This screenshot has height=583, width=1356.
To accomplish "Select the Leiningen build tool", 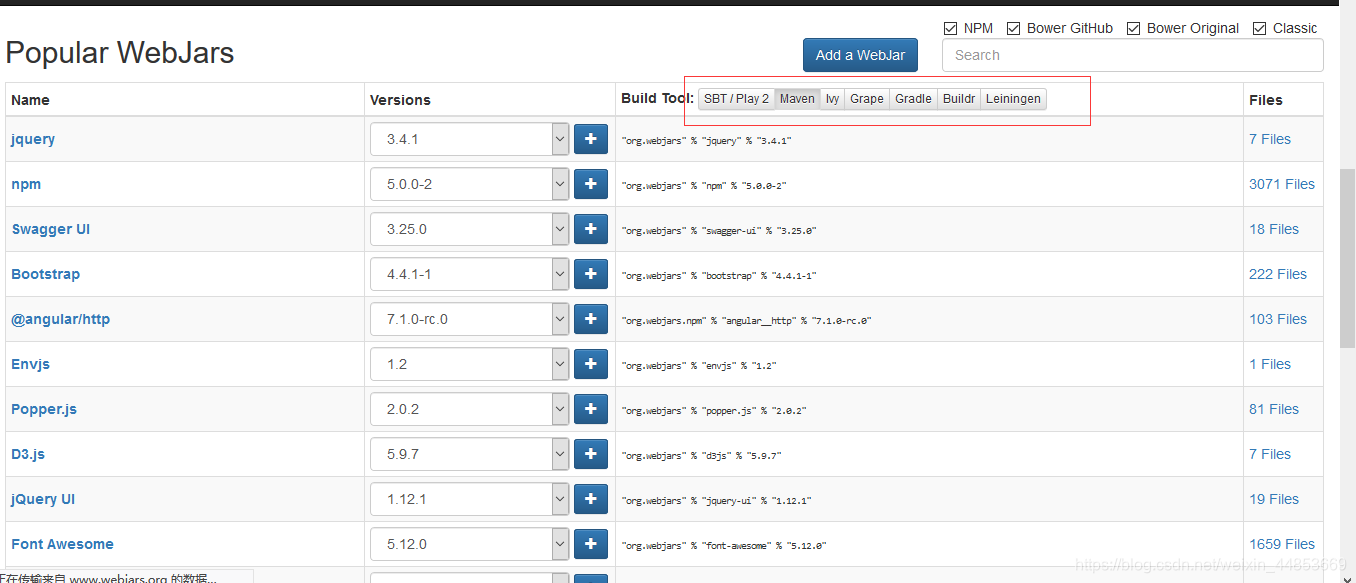I will [1013, 99].
